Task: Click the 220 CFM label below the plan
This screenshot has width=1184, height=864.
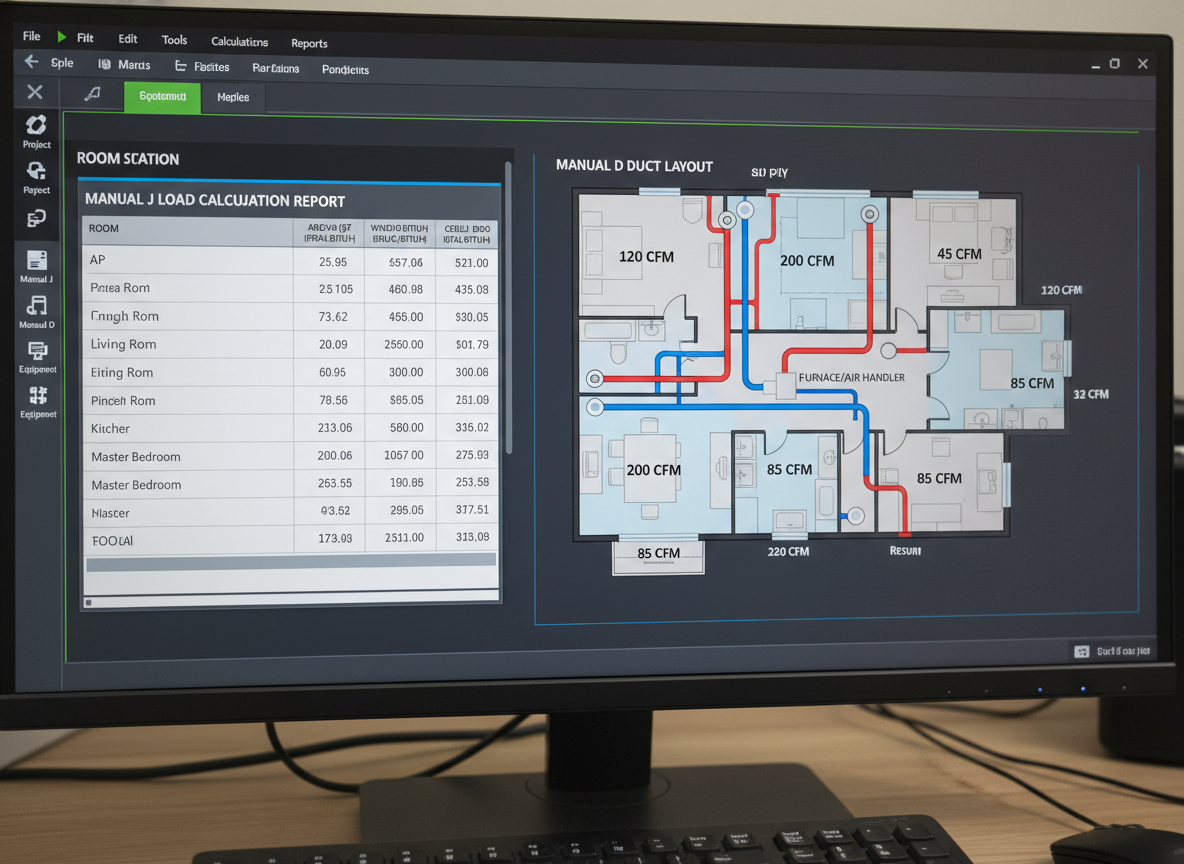Action: tap(788, 552)
